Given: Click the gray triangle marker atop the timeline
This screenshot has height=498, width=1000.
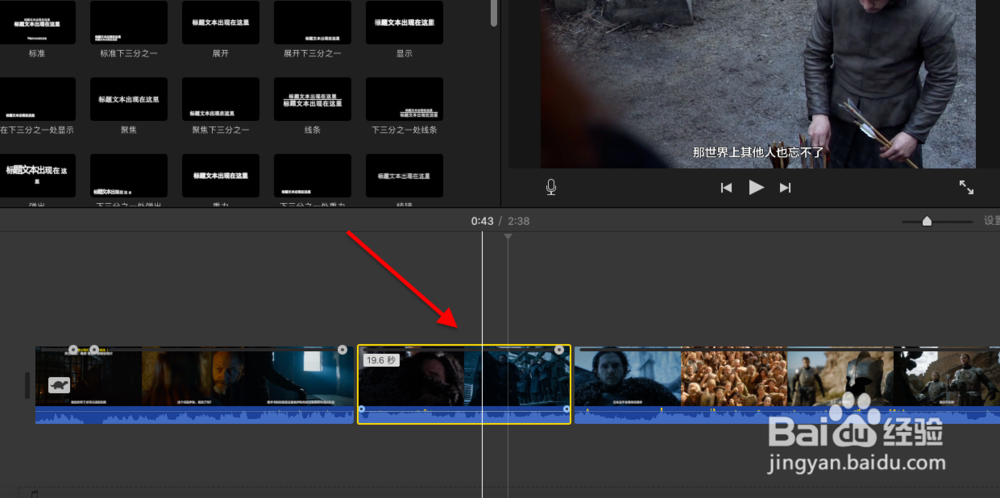Looking at the screenshot, I should [x=508, y=237].
